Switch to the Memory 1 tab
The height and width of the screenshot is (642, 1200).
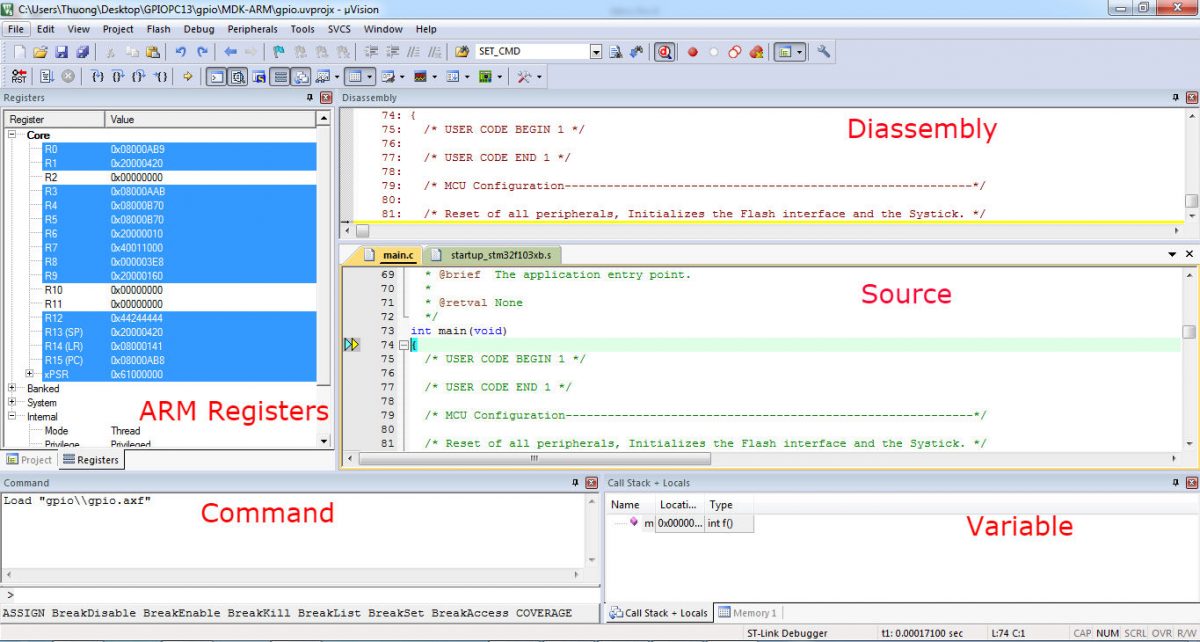point(747,612)
